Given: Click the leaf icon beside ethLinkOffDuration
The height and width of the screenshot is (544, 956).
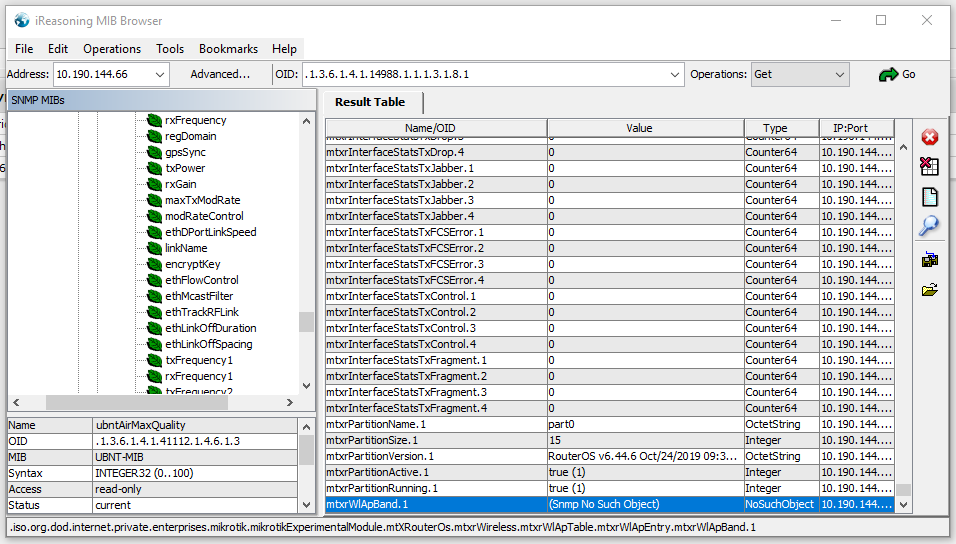Looking at the screenshot, I should (x=155, y=328).
